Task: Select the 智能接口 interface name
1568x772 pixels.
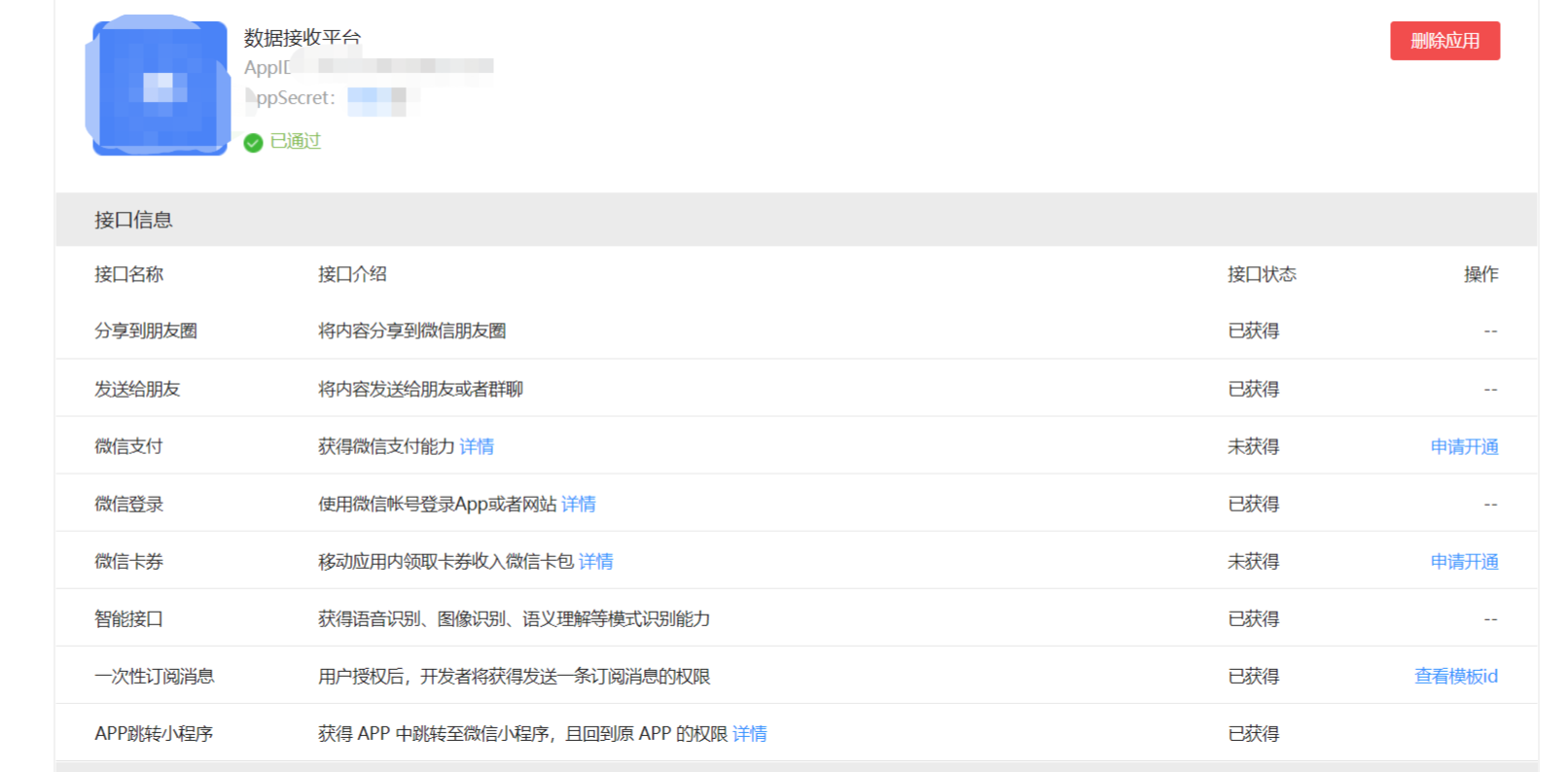Action: click(128, 618)
